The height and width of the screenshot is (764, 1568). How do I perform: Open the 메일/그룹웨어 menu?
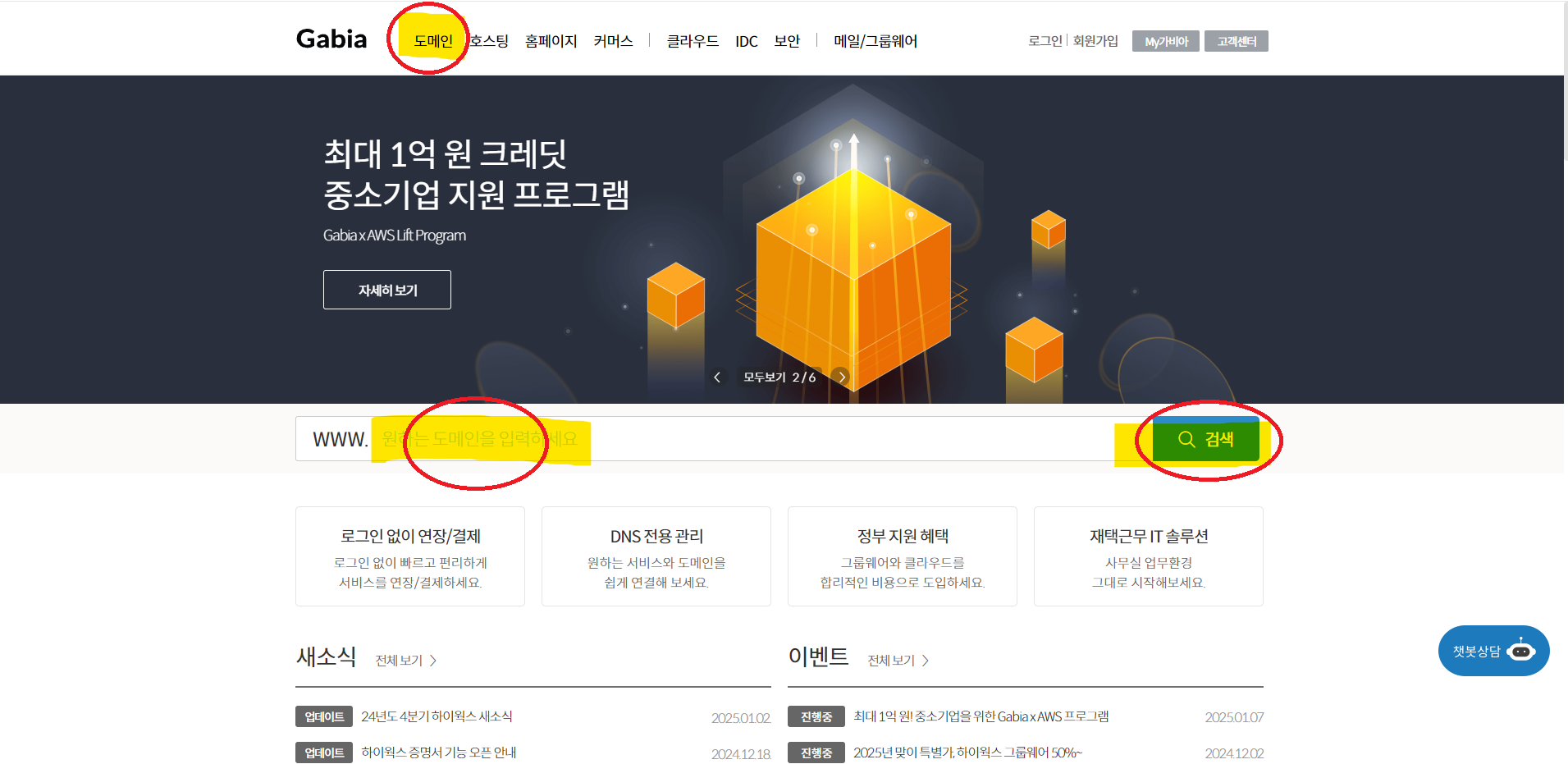click(875, 41)
